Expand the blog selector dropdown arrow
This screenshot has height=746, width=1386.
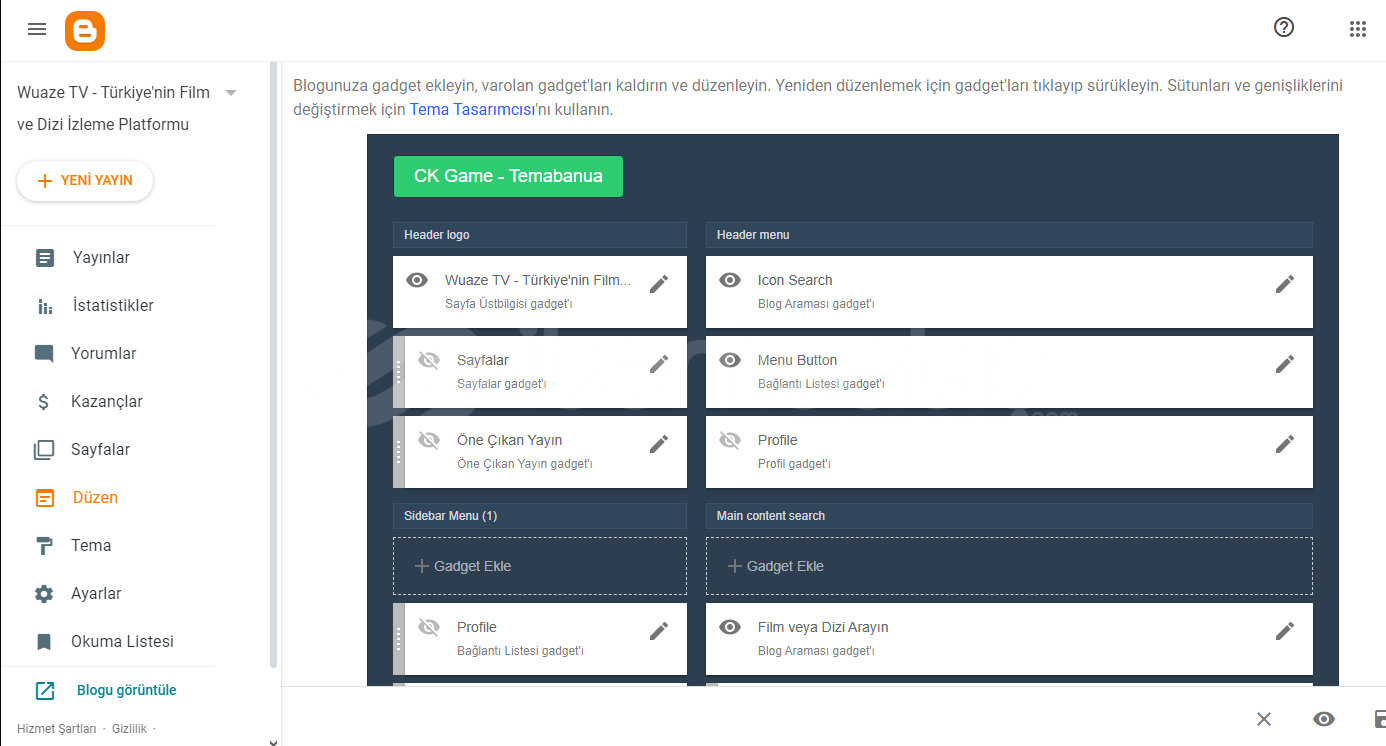click(x=231, y=92)
